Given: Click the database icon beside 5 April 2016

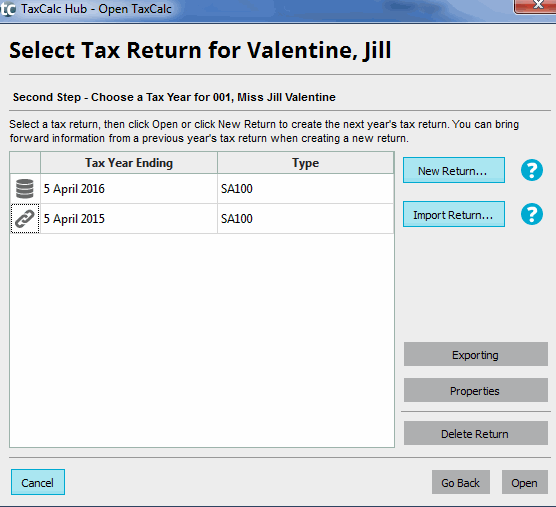Looking at the screenshot, I should click(x=25, y=189).
